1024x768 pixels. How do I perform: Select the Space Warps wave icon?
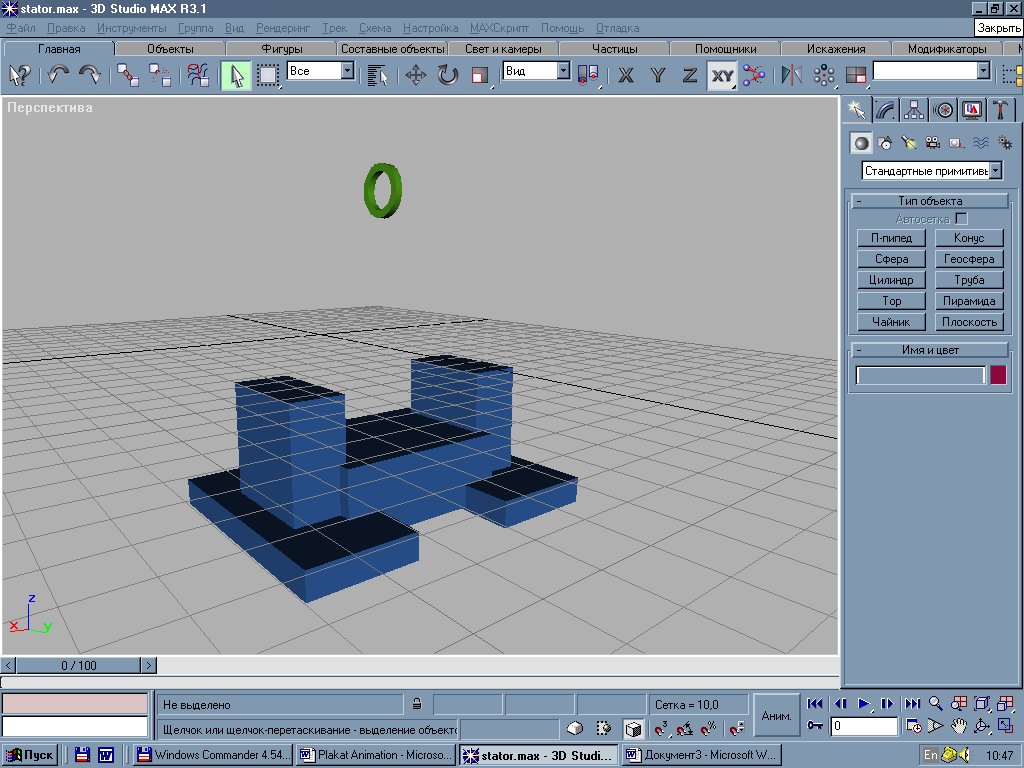pos(981,142)
